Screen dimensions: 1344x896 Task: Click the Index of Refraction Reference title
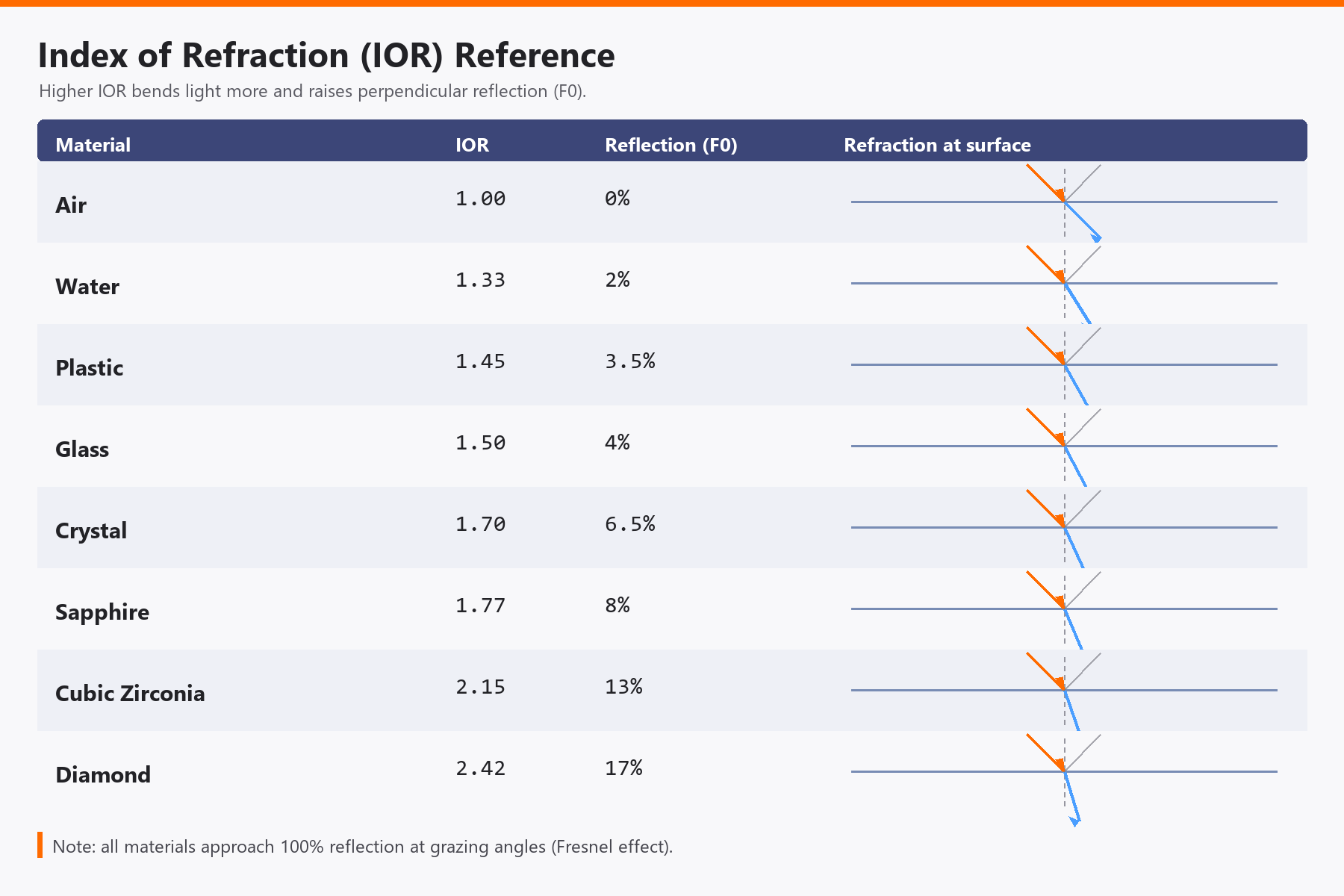(x=326, y=56)
